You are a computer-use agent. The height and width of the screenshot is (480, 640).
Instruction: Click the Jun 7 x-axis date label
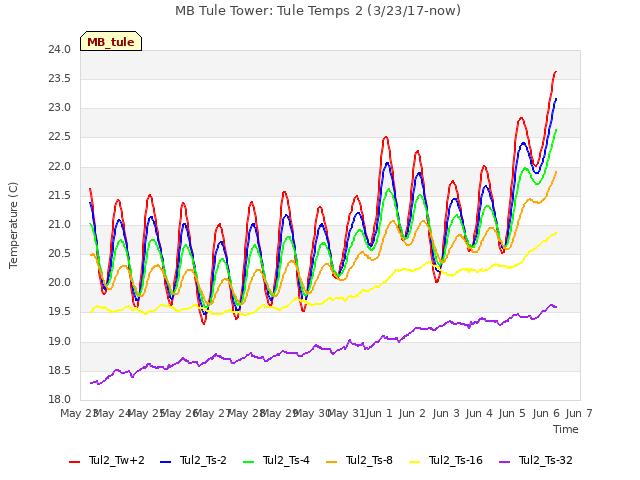click(579, 413)
